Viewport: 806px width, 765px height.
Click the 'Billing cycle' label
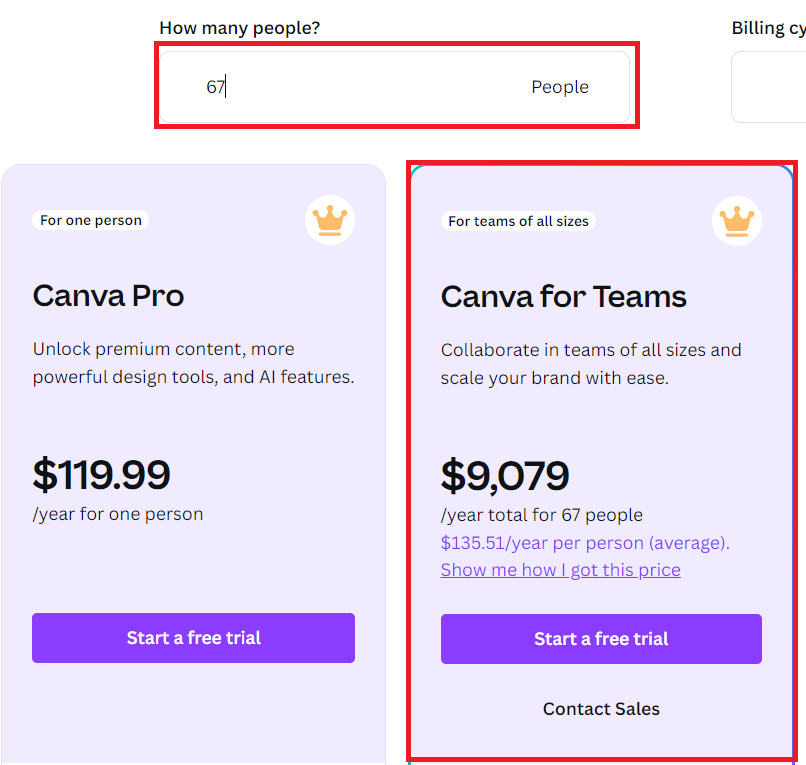[x=768, y=28]
